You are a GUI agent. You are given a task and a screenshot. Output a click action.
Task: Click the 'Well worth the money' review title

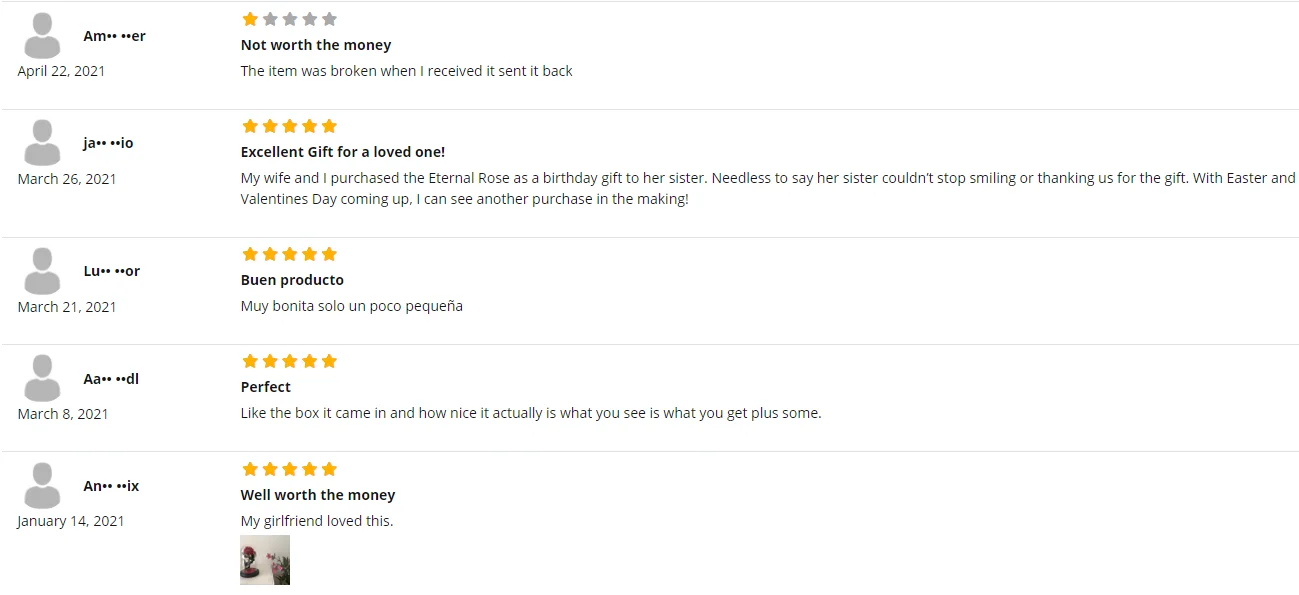pos(318,495)
